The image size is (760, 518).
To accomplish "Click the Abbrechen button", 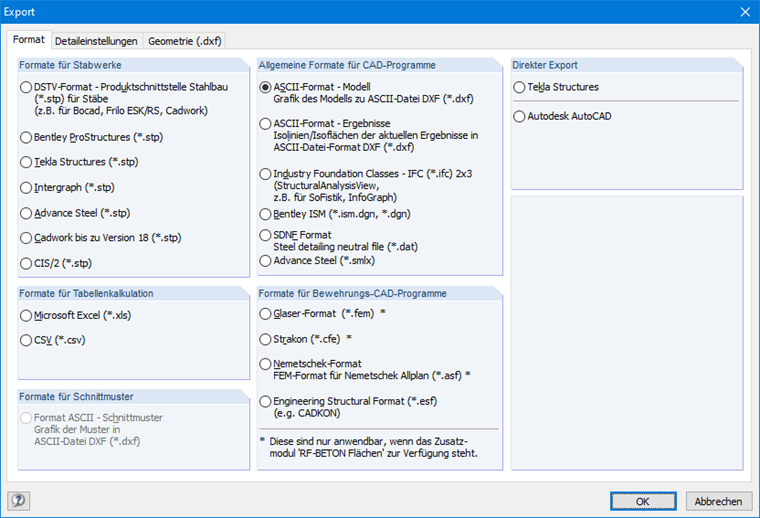I will [x=718, y=501].
